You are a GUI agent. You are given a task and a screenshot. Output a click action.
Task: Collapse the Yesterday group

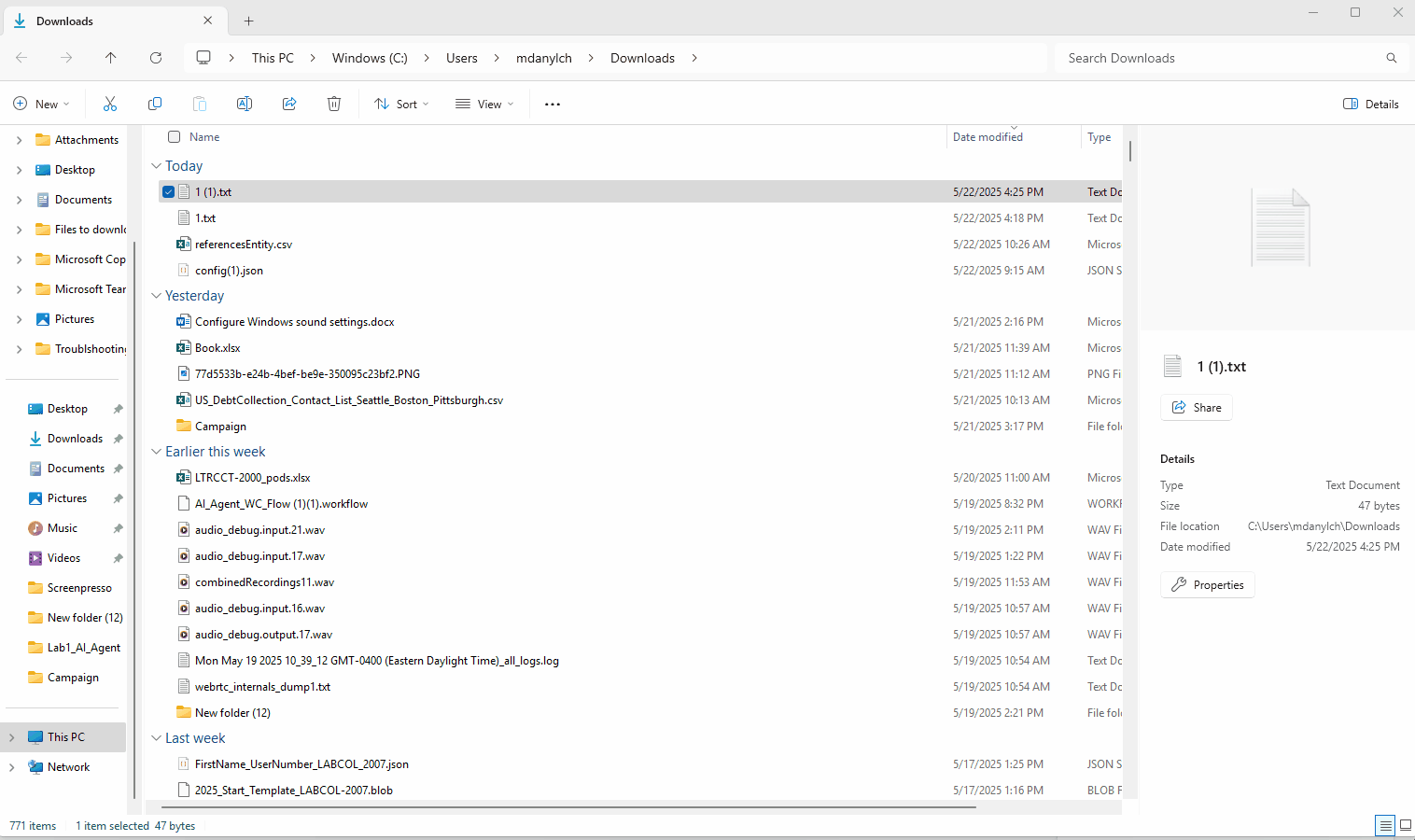tap(156, 296)
